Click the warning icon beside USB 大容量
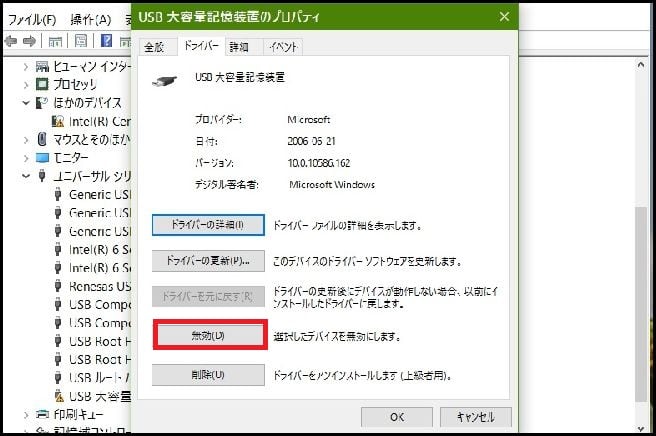 59,396
